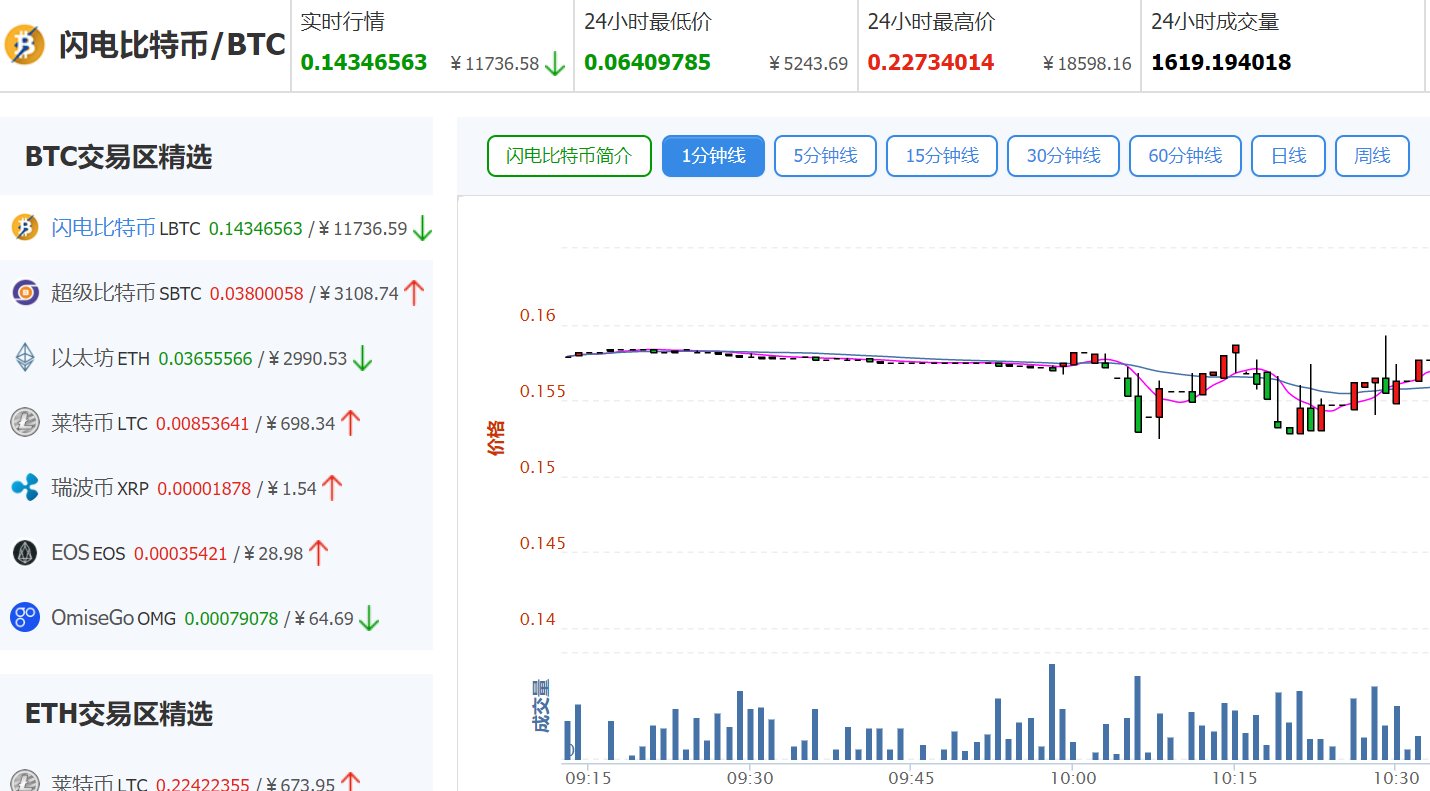Switch to the 30分钟线 chart interval
1430x791 pixels.
1063,156
